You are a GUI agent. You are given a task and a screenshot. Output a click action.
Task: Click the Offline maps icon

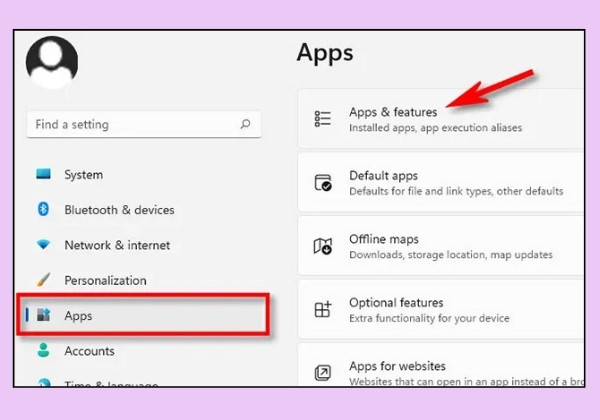tap(323, 246)
